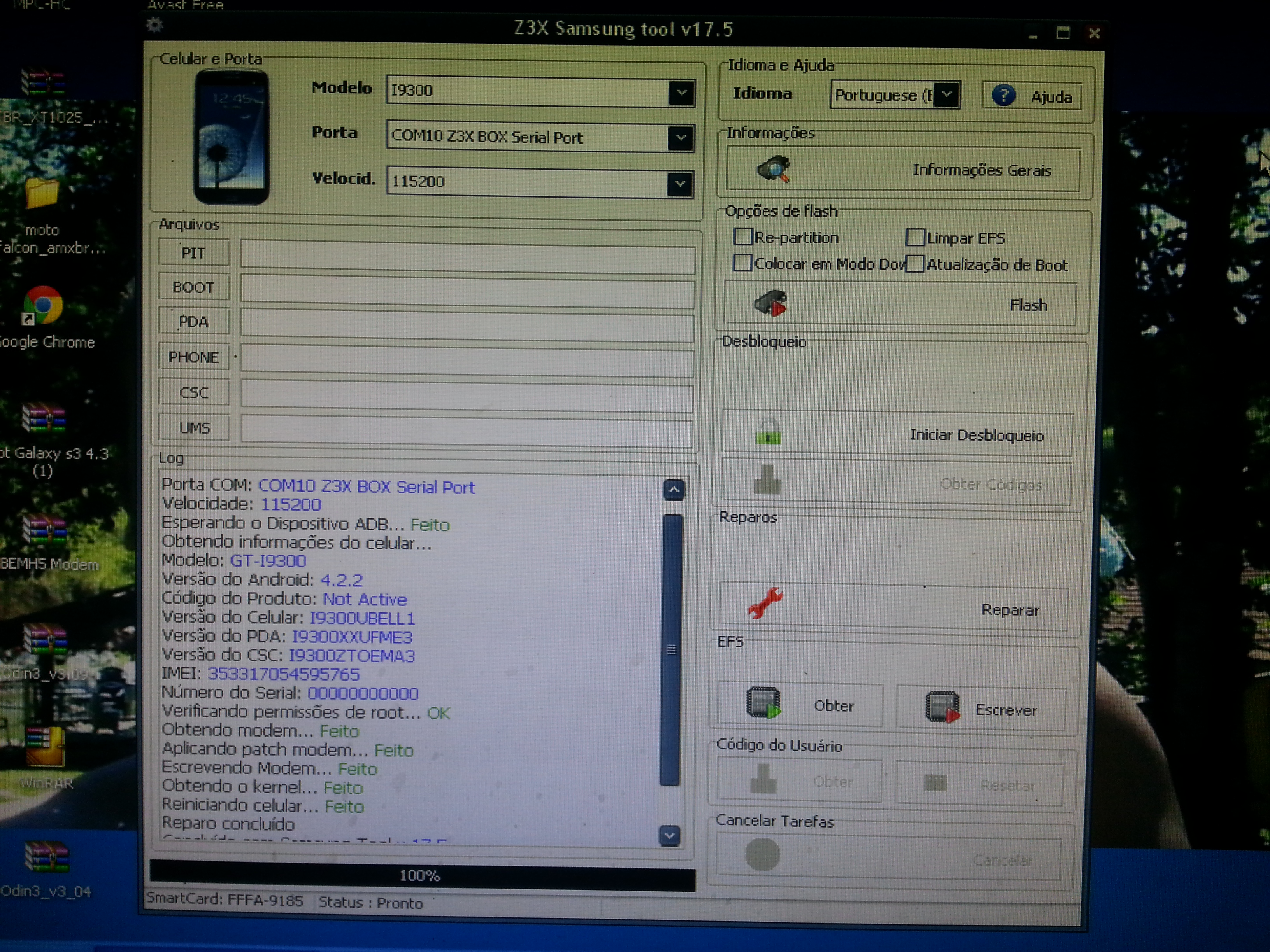Click the log scrollbar down arrow
The image size is (1270, 952).
(670, 836)
